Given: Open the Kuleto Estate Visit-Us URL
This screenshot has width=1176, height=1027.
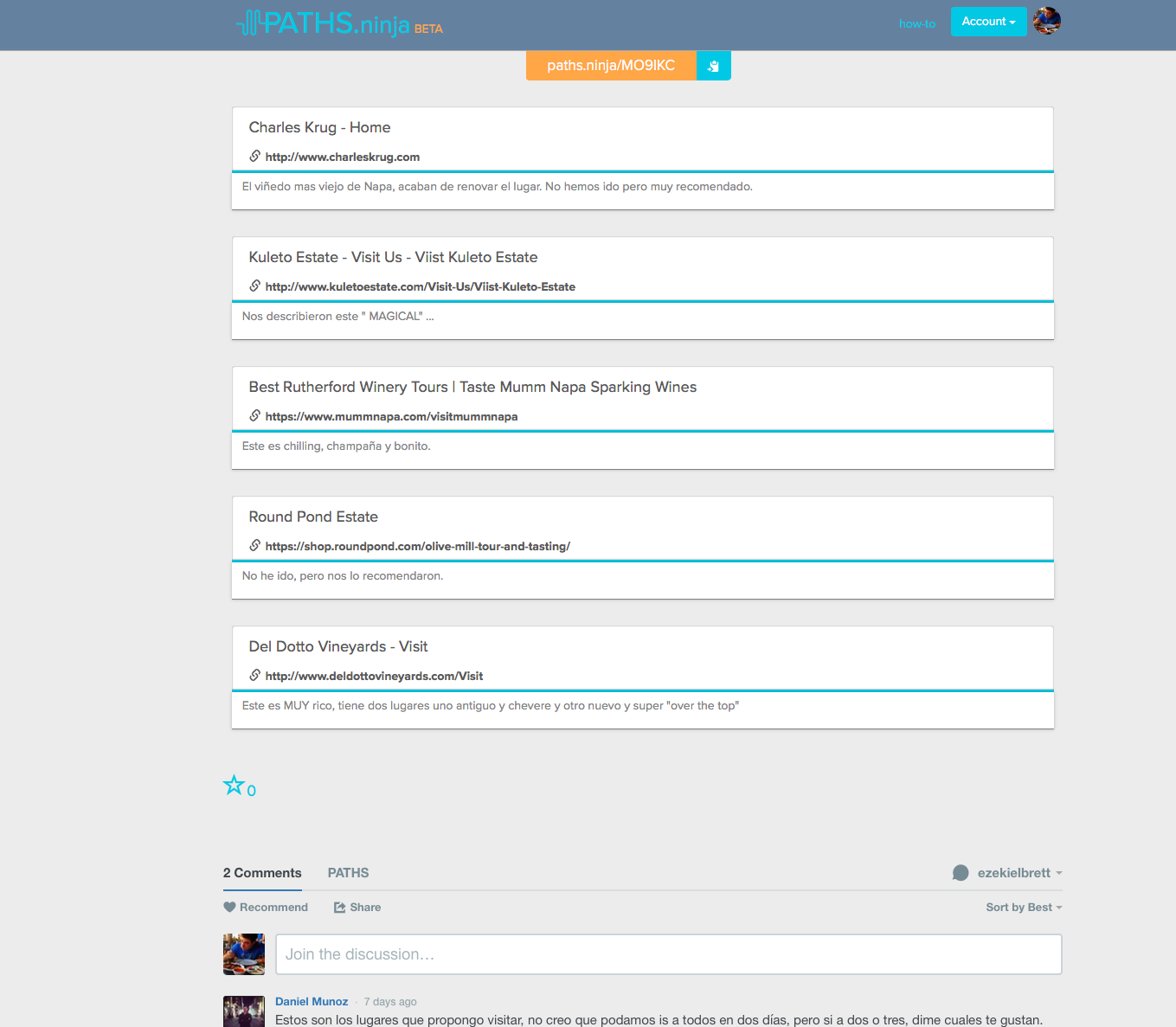Looking at the screenshot, I should (421, 286).
